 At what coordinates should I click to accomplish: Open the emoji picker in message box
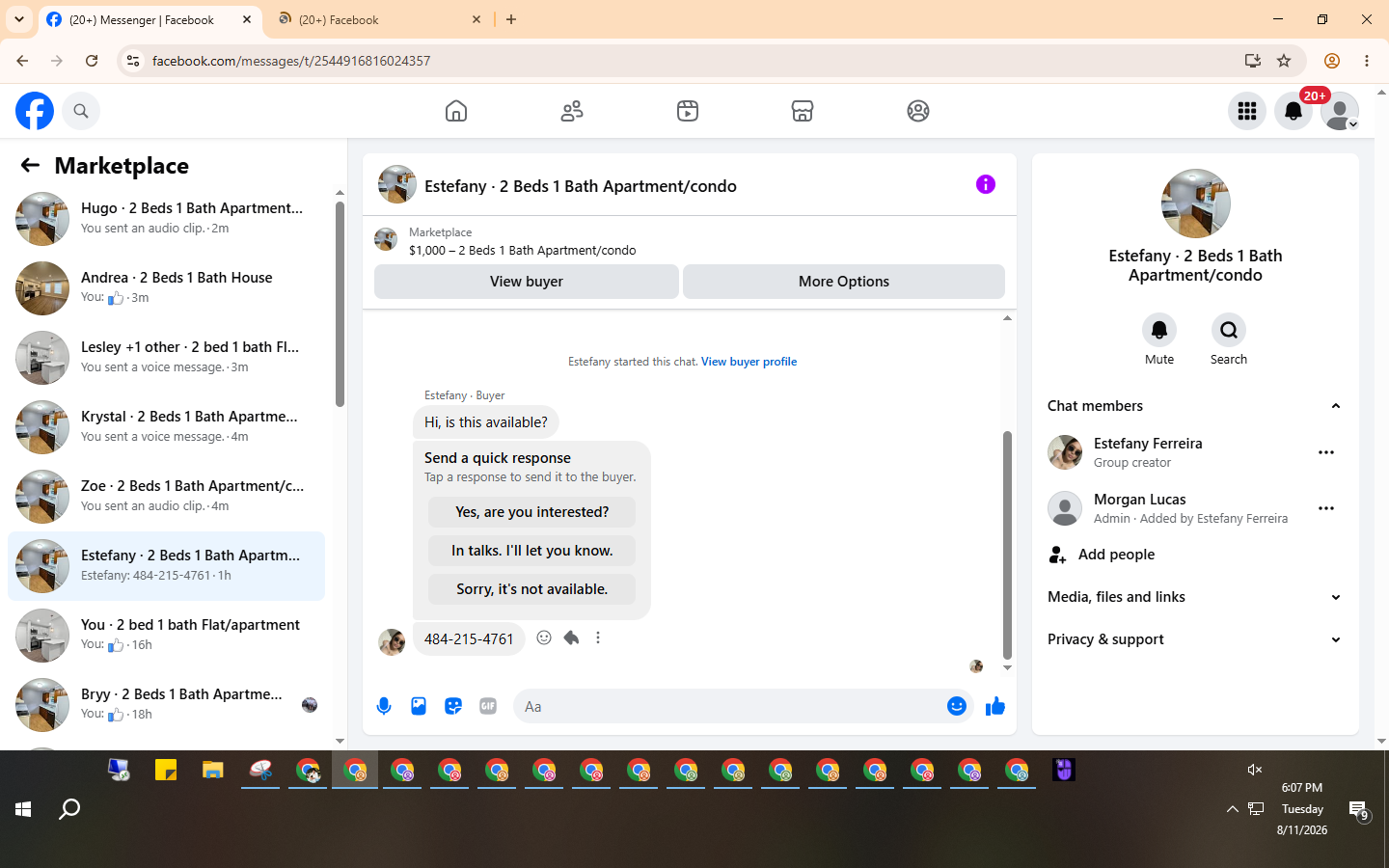957,706
